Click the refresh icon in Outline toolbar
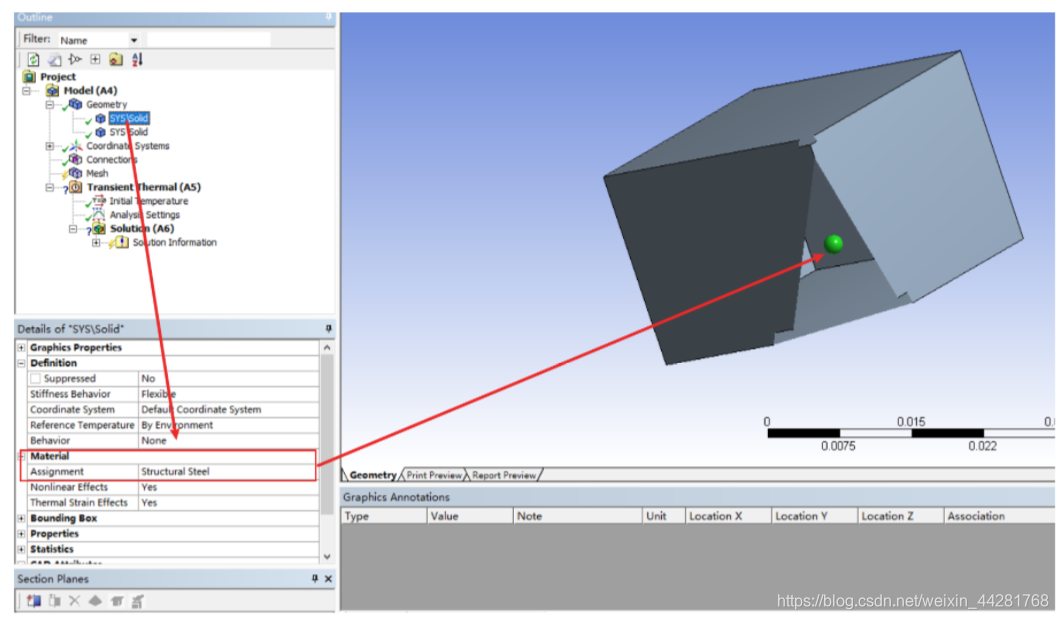Image resolution: width=1059 pixels, height=620 pixels. click(33, 59)
